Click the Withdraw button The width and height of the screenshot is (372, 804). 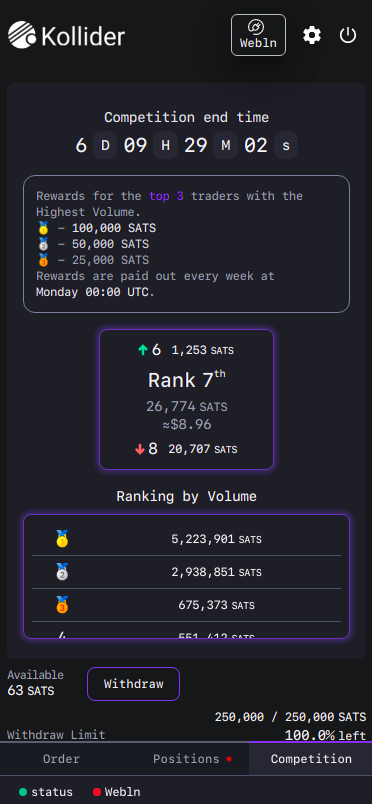[133, 684]
